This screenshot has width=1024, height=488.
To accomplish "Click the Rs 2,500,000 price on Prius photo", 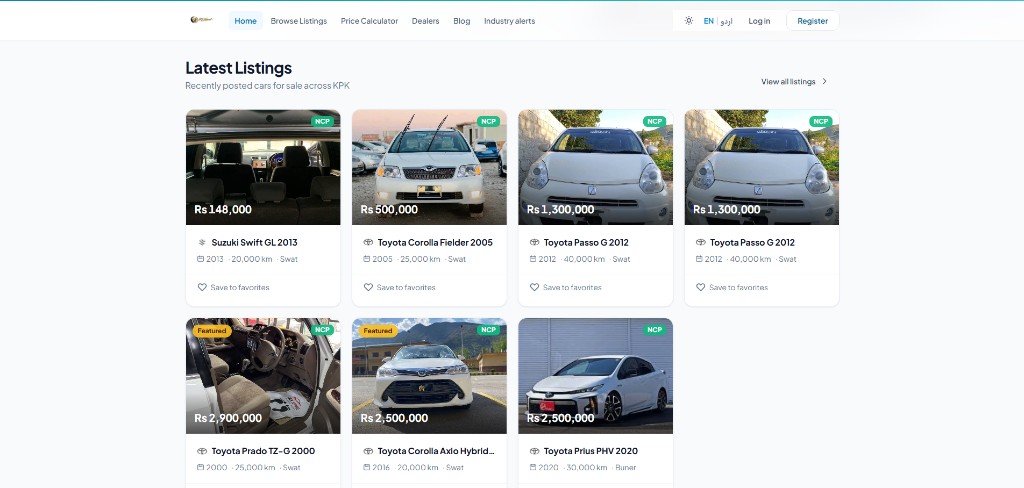I will [x=560, y=418].
